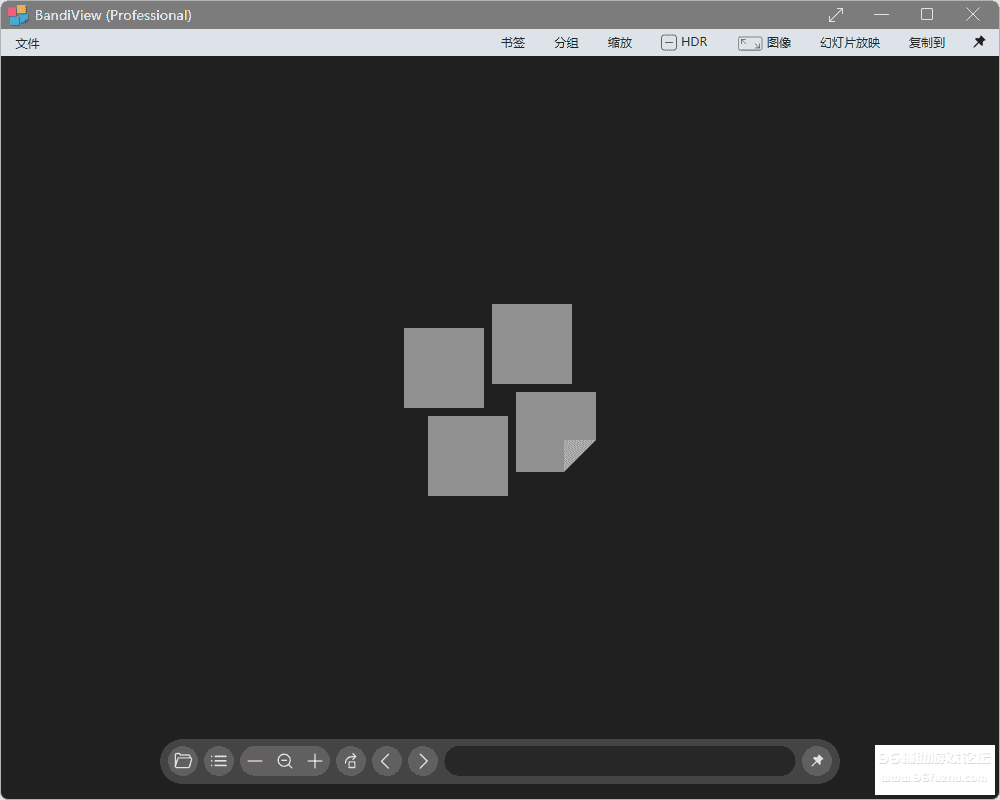This screenshot has height=800, width=1000.
Task: Go to previous image with left arrow
Action: 387,761
